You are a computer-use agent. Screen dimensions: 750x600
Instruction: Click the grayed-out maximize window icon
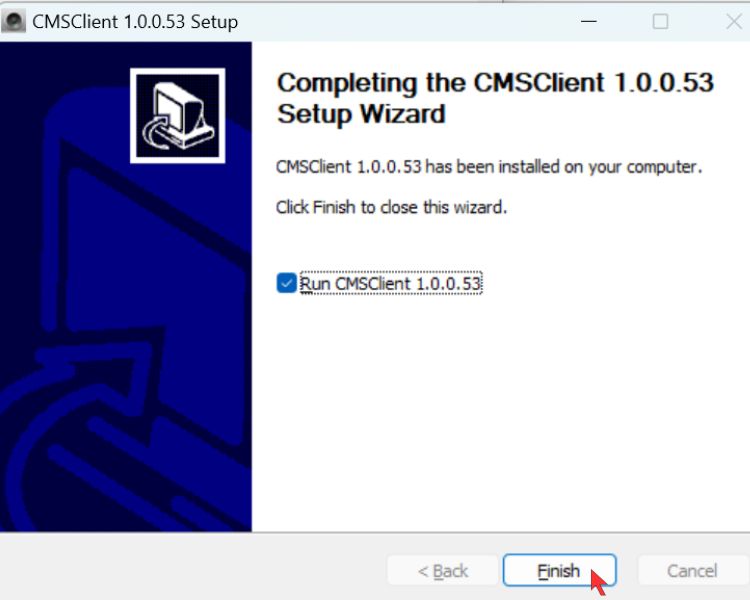pos(660,22)
